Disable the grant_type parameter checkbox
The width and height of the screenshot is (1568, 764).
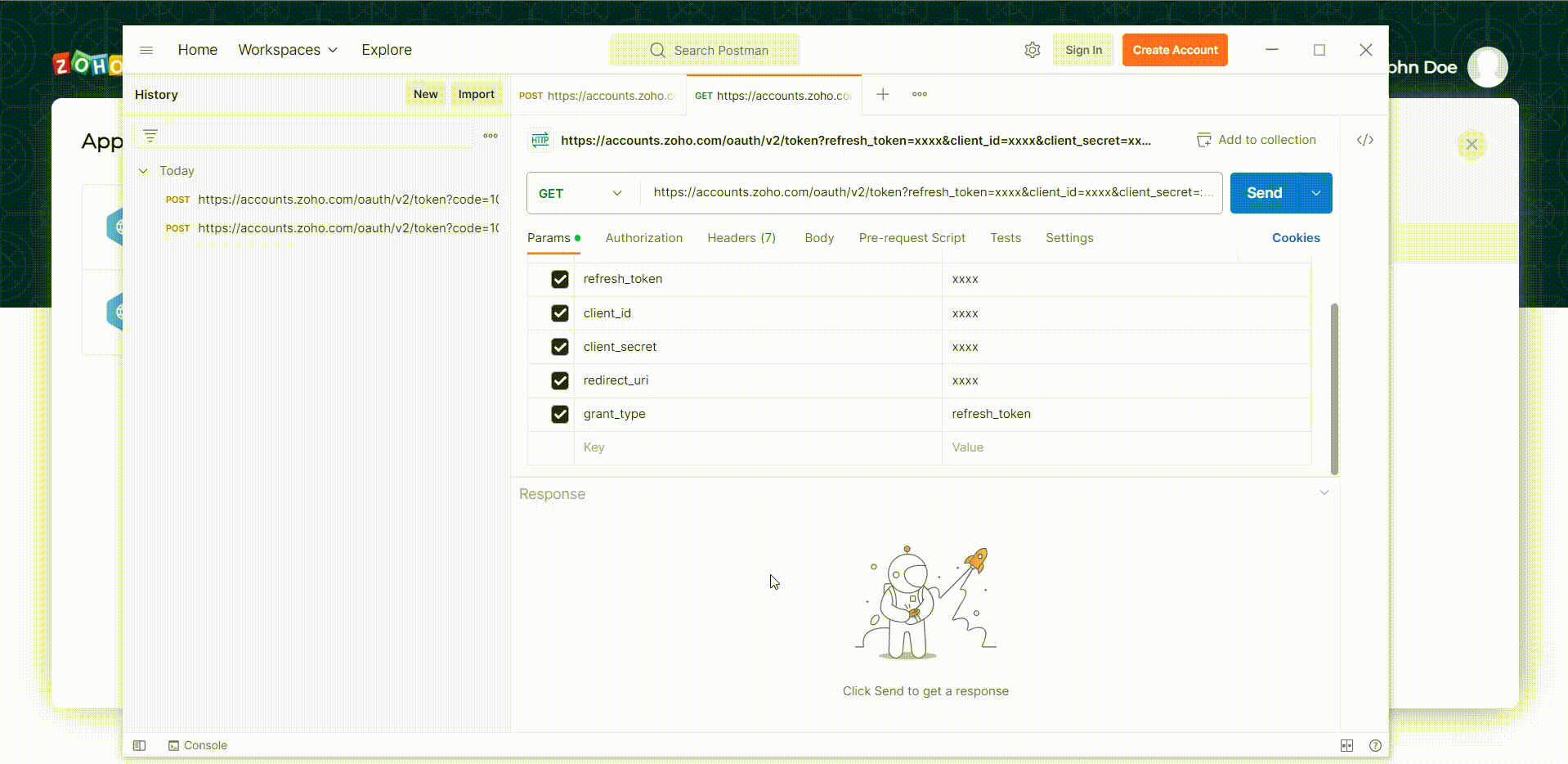(560, 415)
